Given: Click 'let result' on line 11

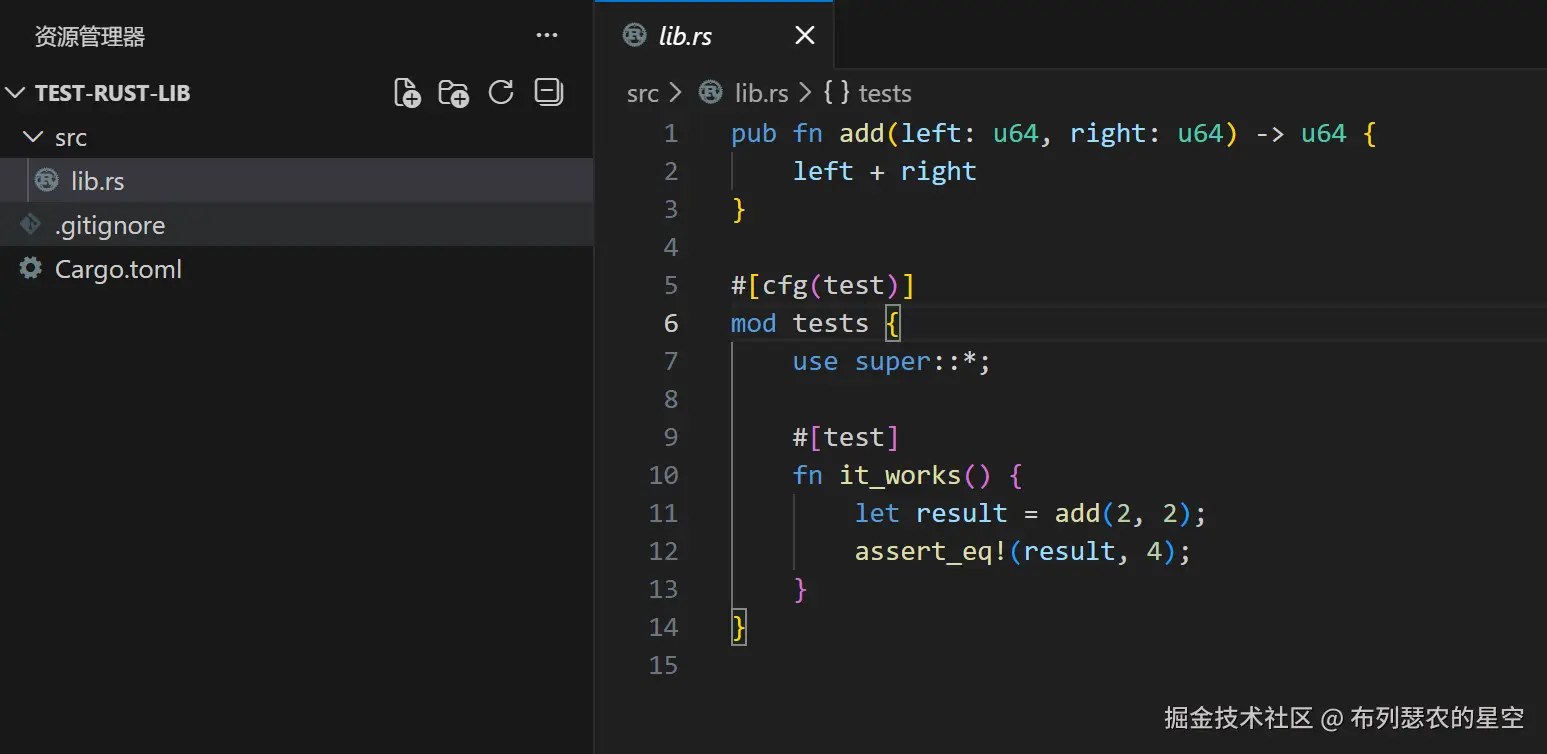Looking at the screenshot, I should coord(931,514).
